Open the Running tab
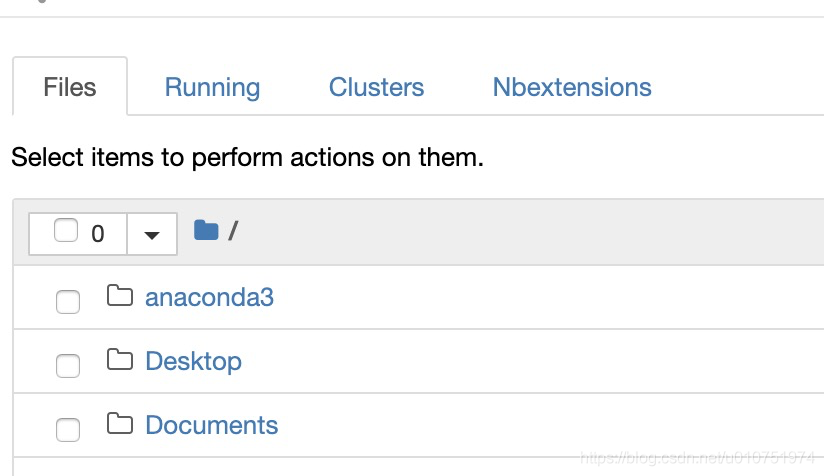Viewport: 824px width, 476px height. (212, 87)
